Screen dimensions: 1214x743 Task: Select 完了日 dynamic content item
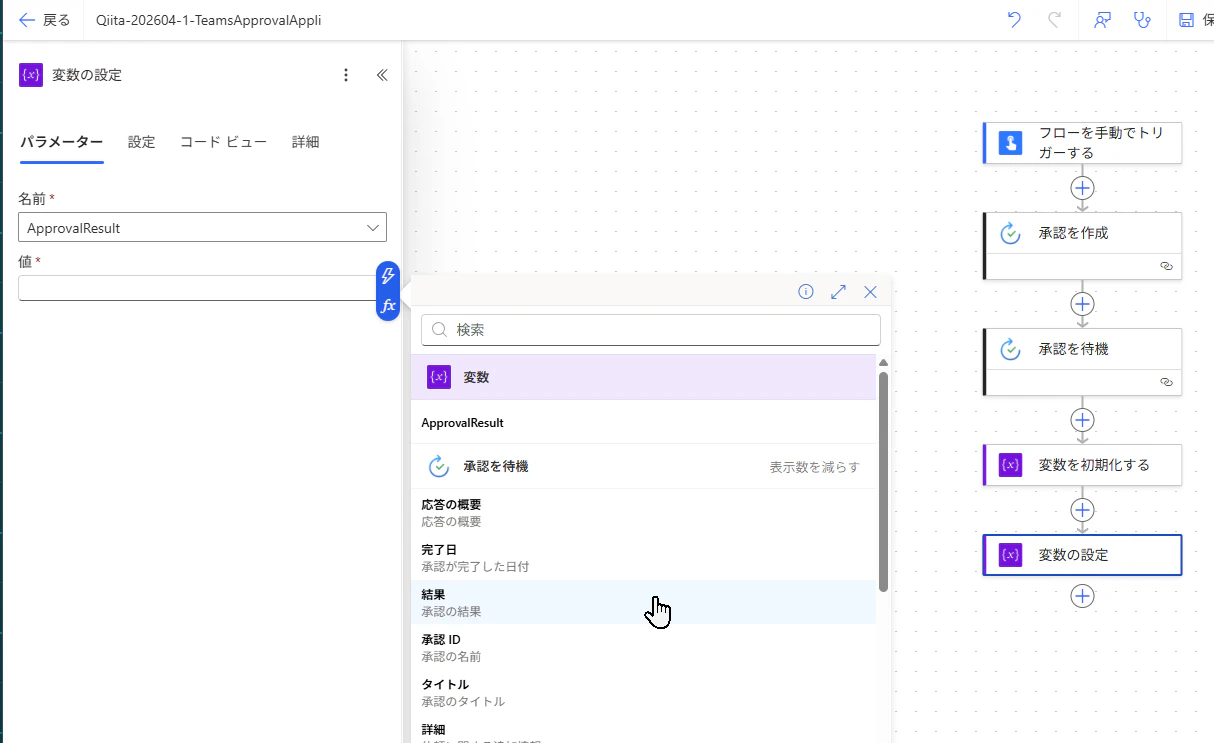tap(643, 557)
